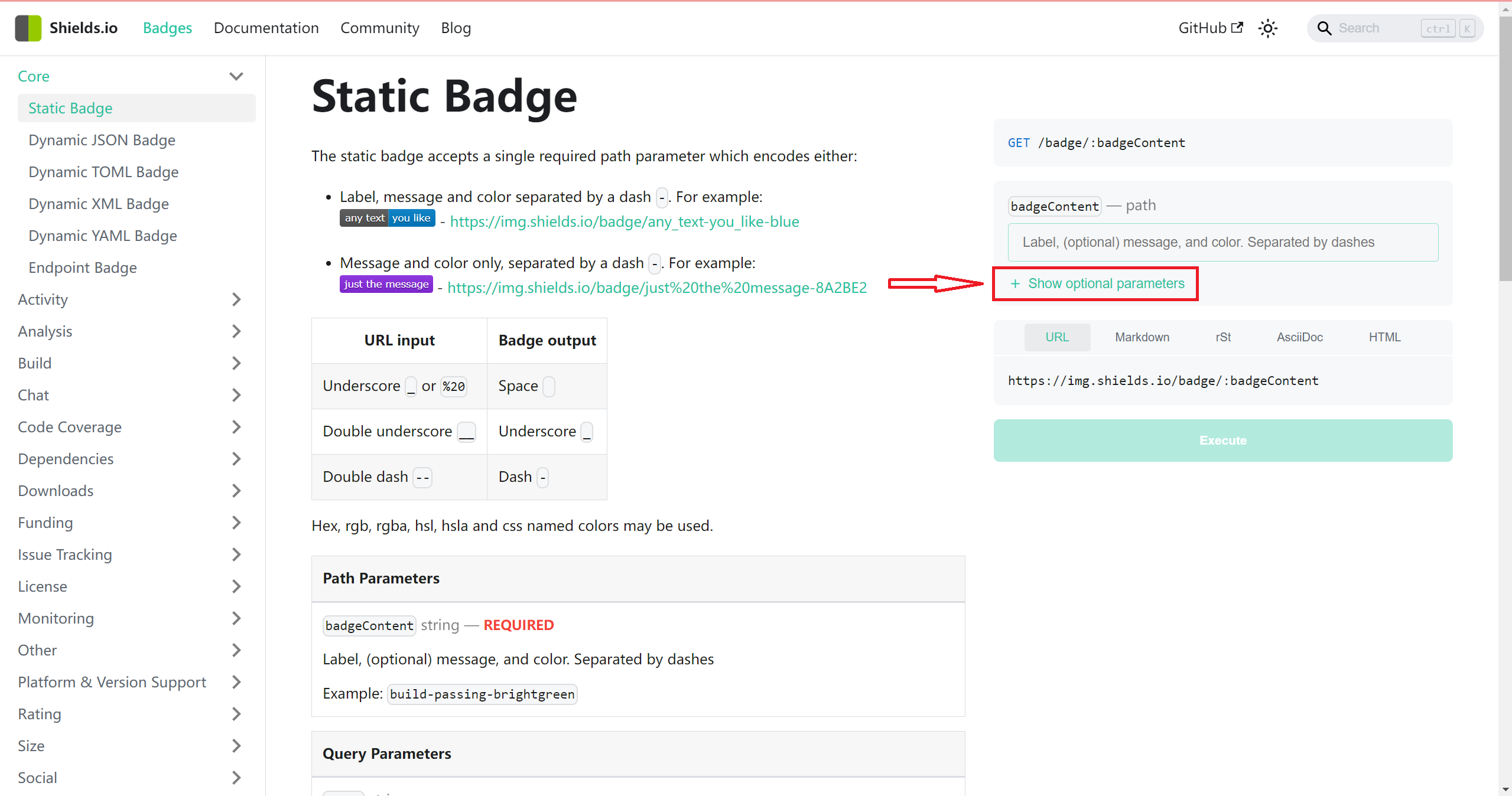Open Dynamic TOML Badge page
This screenshot has width=1512, height=796.
103,172
